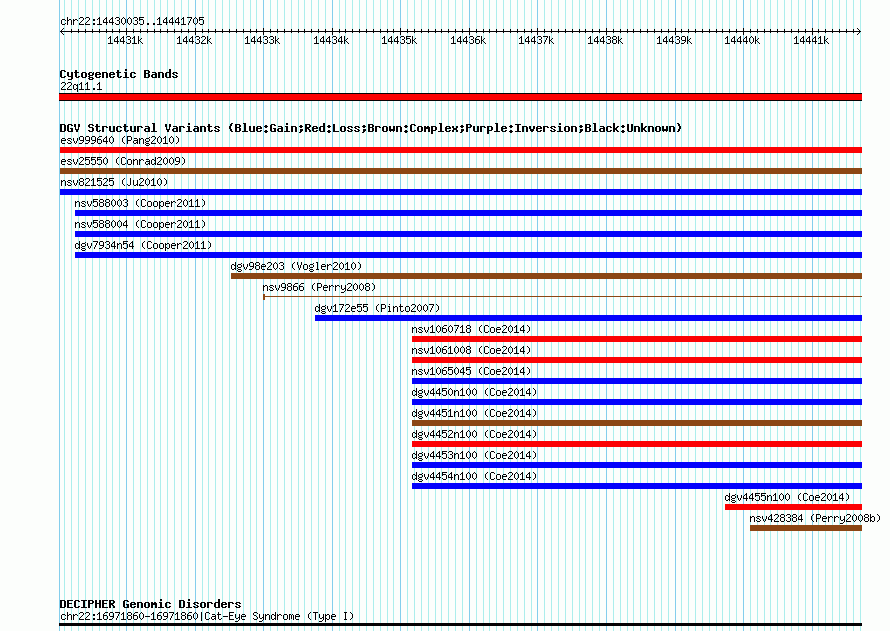Click nsv1065045 (Coe2014) label
The height and width of the screenshot is (631, 890).
click(x=471, y=371)
